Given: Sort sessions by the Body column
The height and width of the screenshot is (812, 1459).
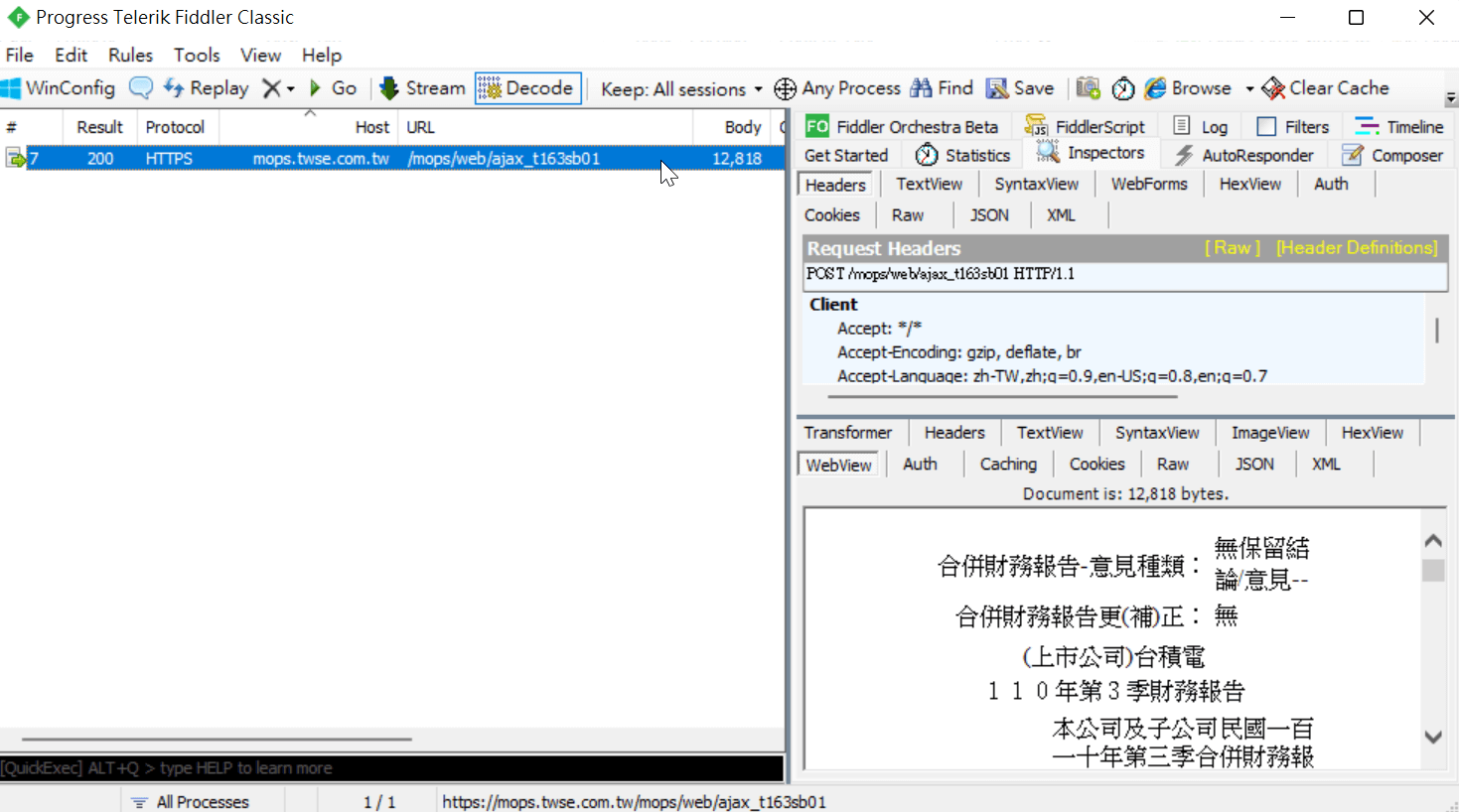Looking at the screenshot, I should click(x=731, y=127).
